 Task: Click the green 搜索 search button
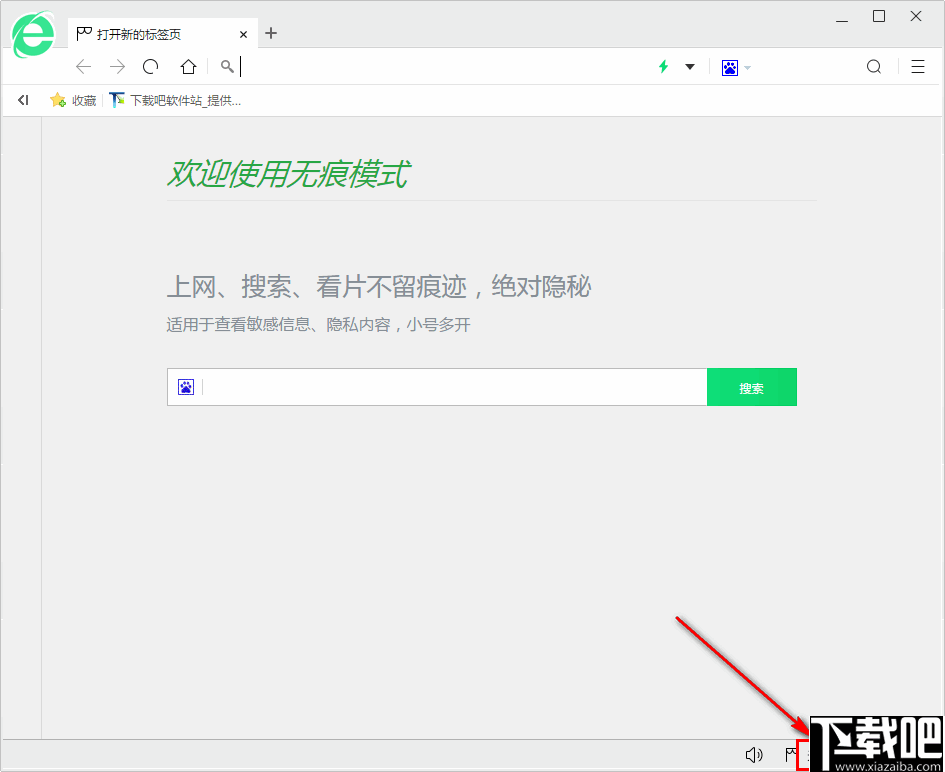click(752, 387)
